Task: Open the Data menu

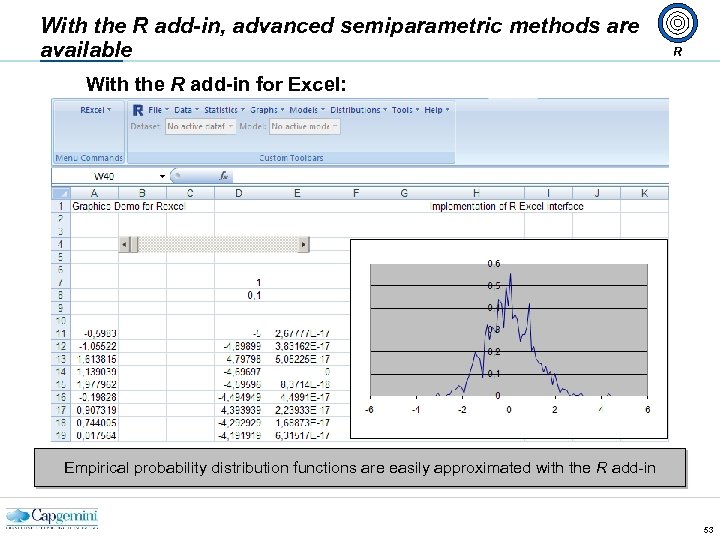Action: pos(186,110)
